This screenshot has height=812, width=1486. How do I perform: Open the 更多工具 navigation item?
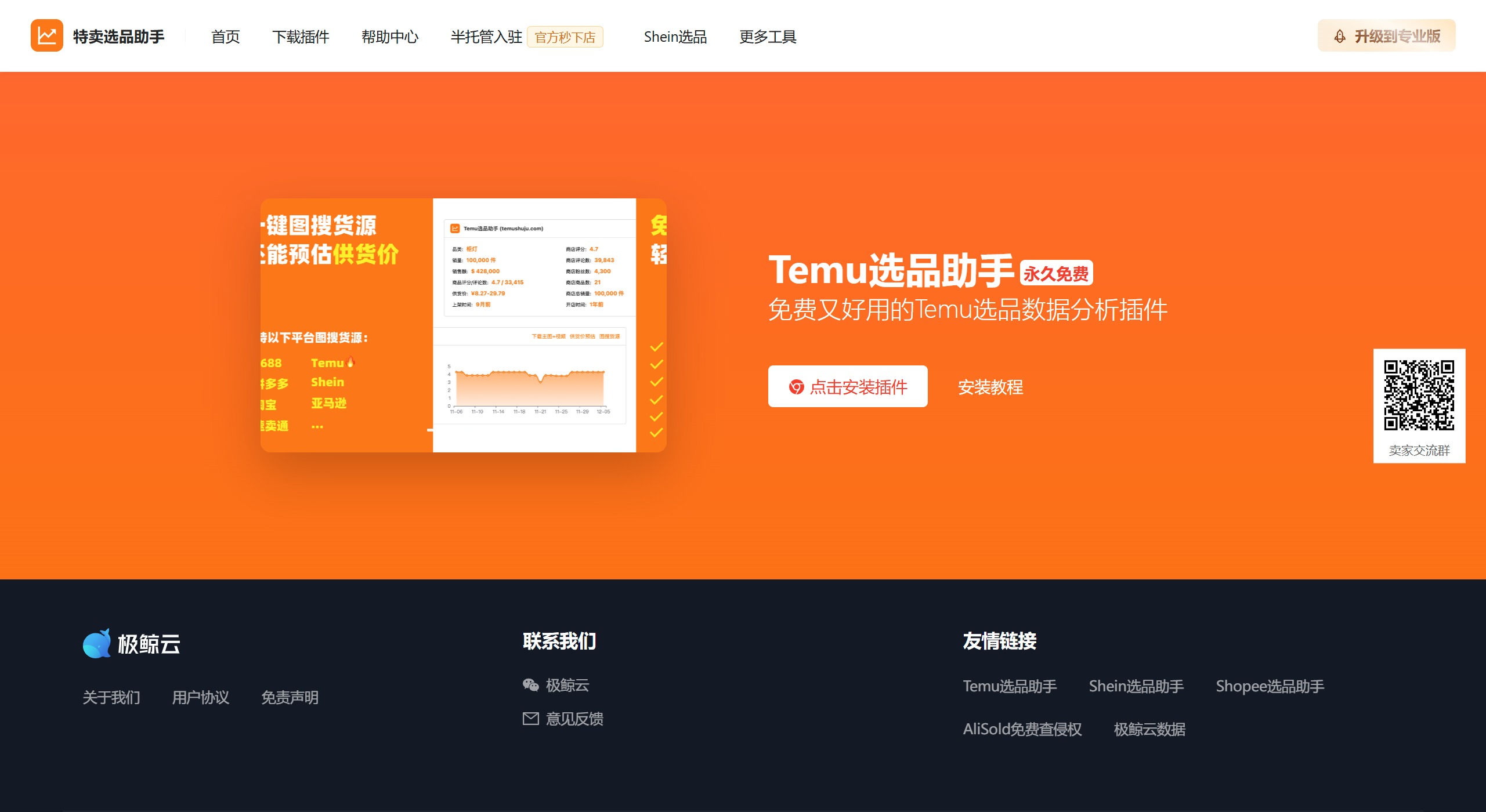tap(767, 37)
